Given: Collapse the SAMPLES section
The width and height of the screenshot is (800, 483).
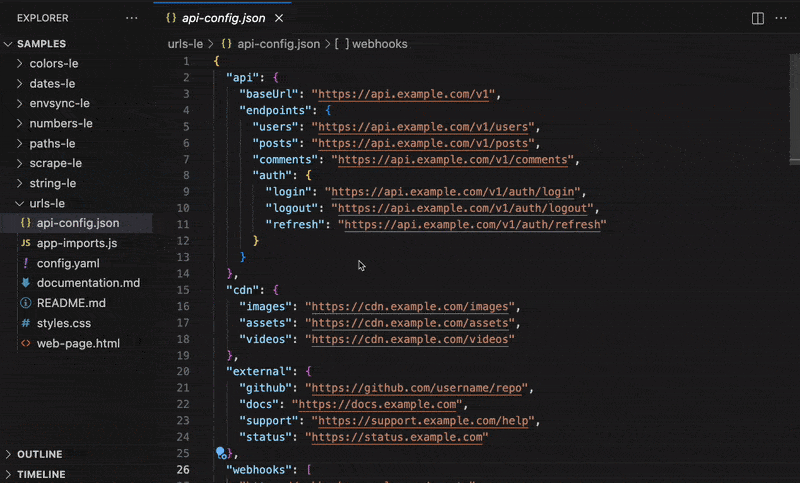Looking at the screenshot, I should click(8, 44).
